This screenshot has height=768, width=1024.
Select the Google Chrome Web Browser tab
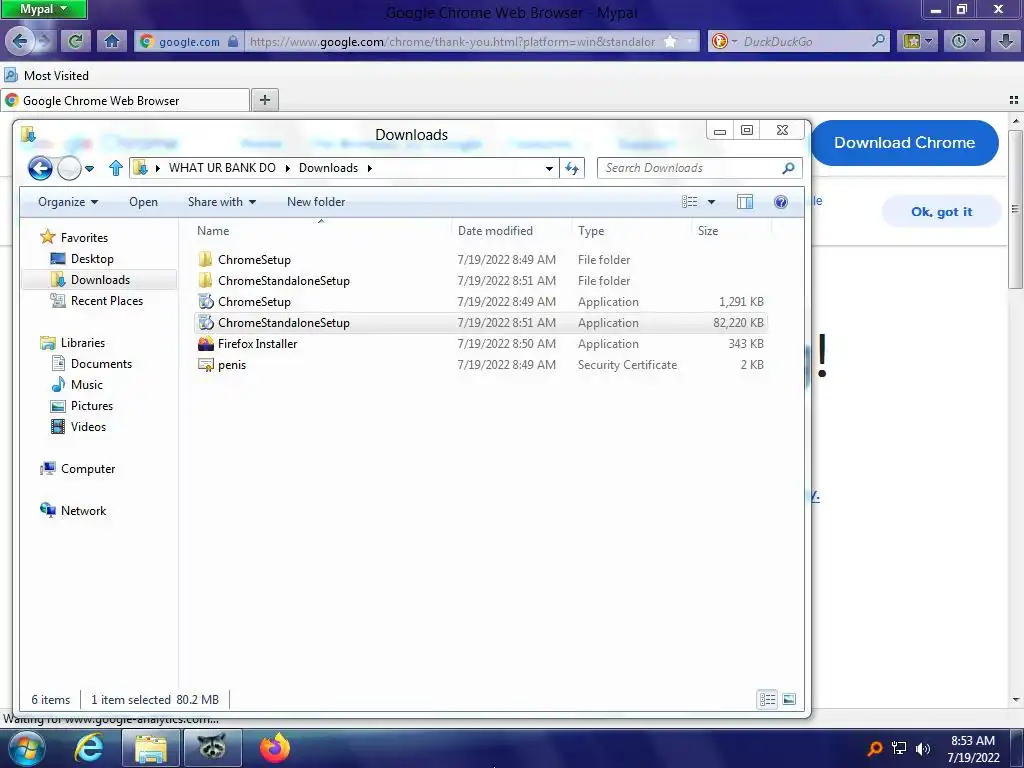point(125,100)
